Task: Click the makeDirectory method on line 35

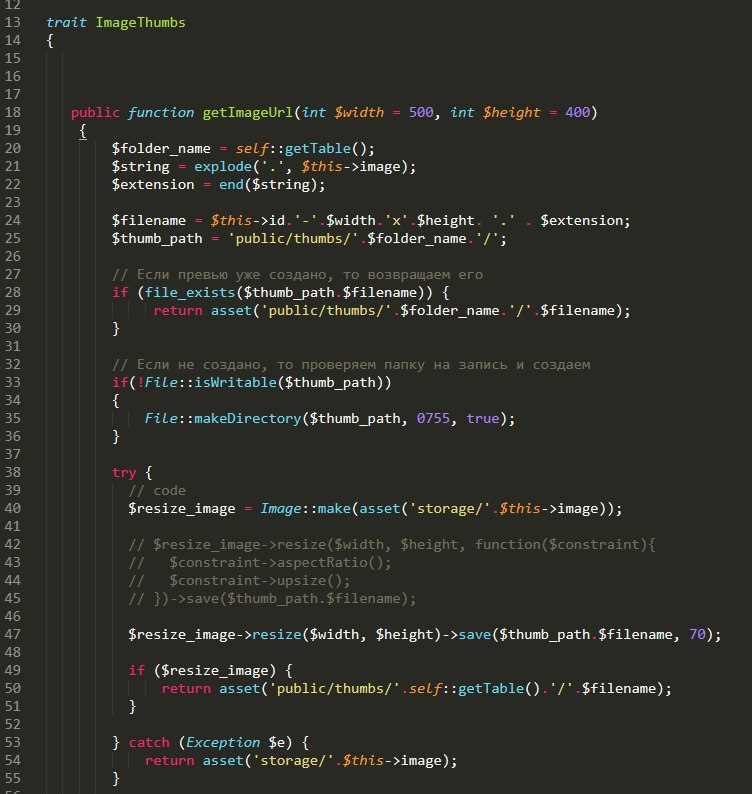Action: pyautogui.click(x=248, y=419)
